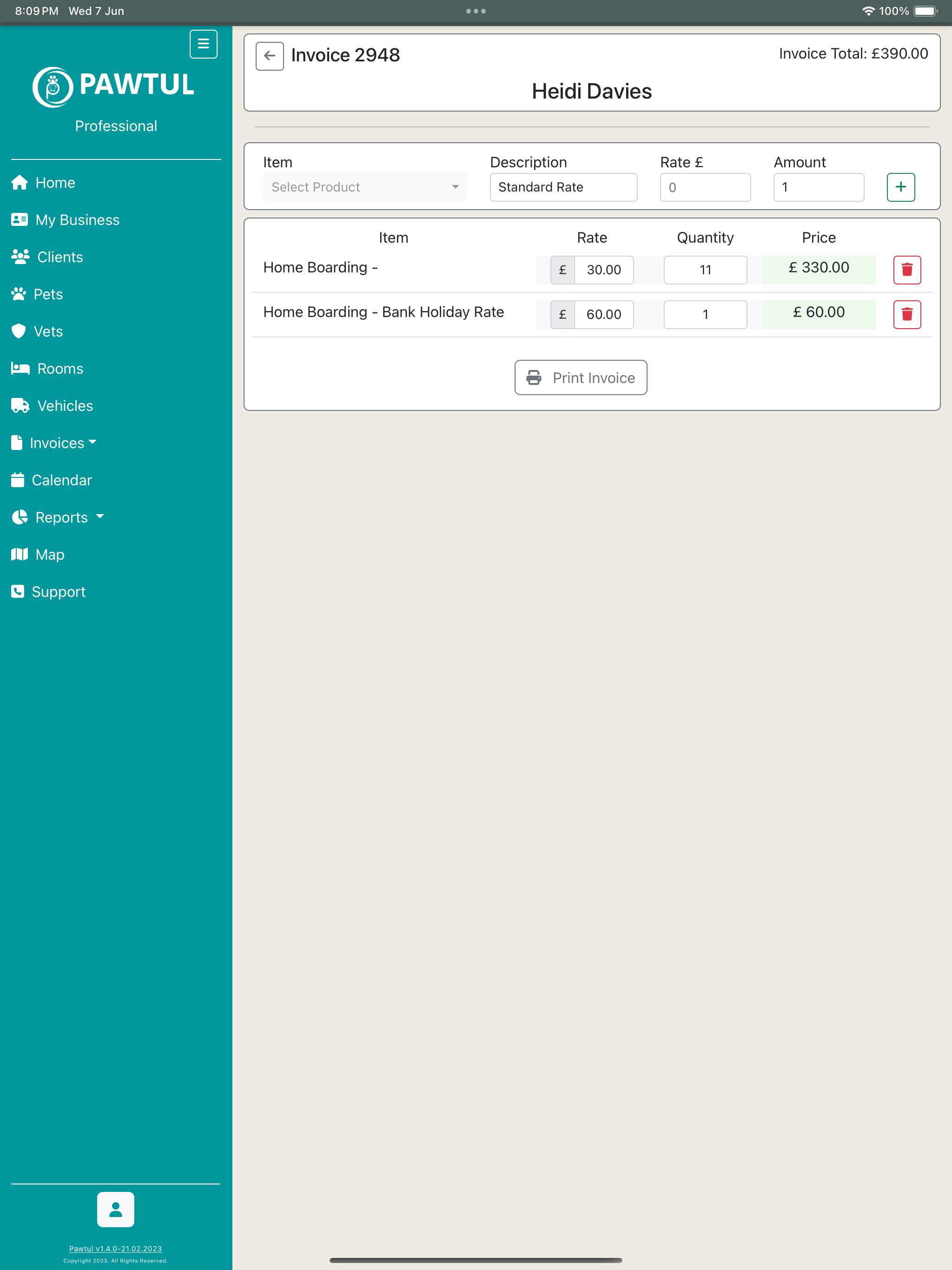
Task: Delete the Bank Holiday Rate row
Action: pyautogui.click(x=906, y=315)
